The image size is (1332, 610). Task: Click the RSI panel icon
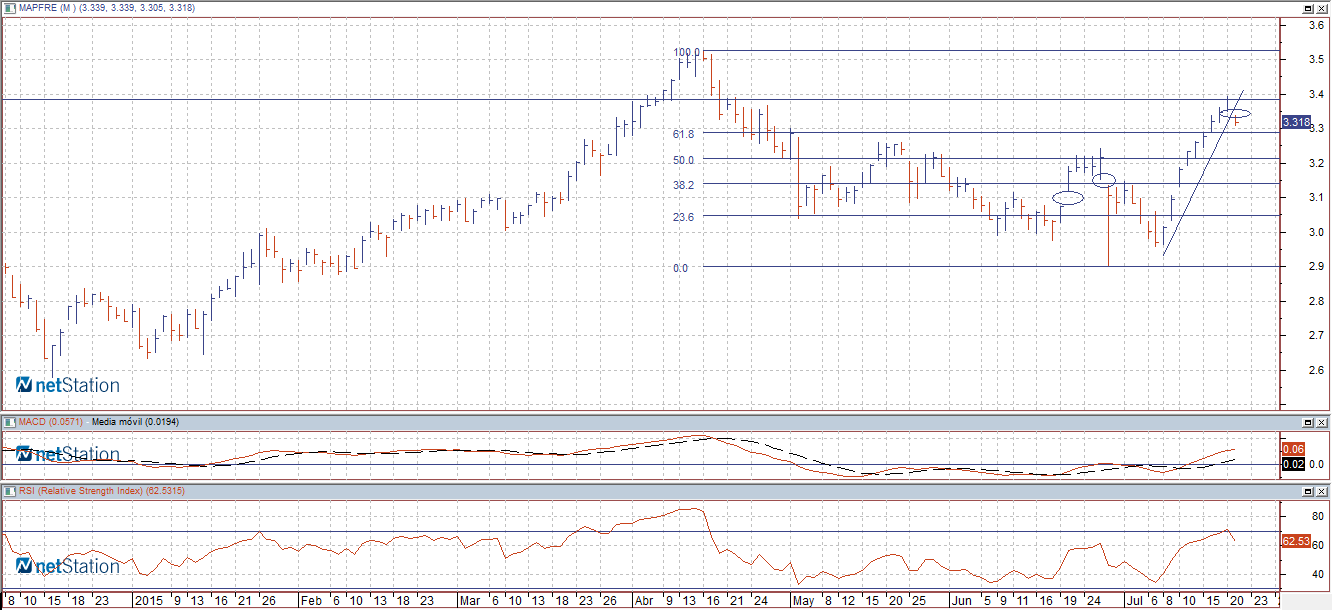[8, 492]
